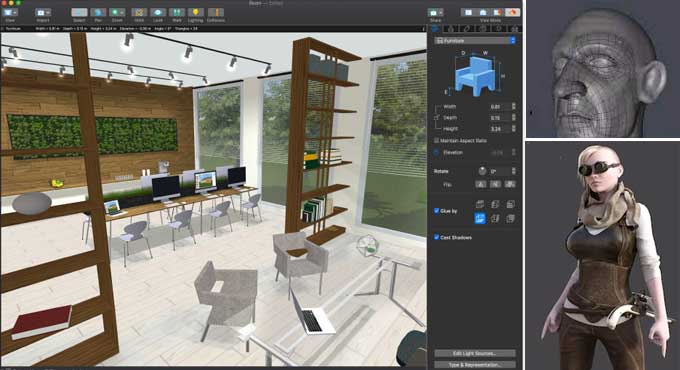Select the red book on the shelf

[x=42, y=322]
